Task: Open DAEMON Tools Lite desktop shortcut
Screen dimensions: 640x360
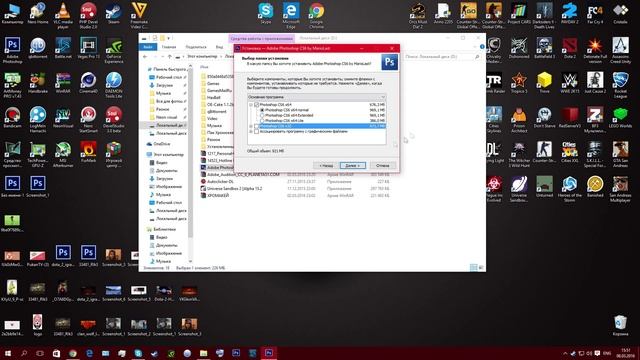Action: [113, 84]
